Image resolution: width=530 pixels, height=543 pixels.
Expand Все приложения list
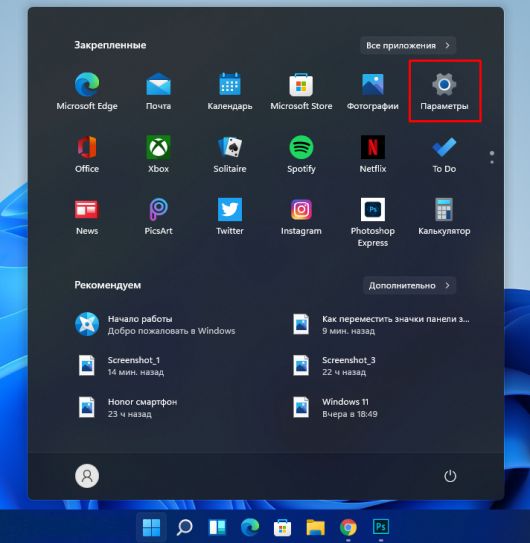[x=408, y=45]
